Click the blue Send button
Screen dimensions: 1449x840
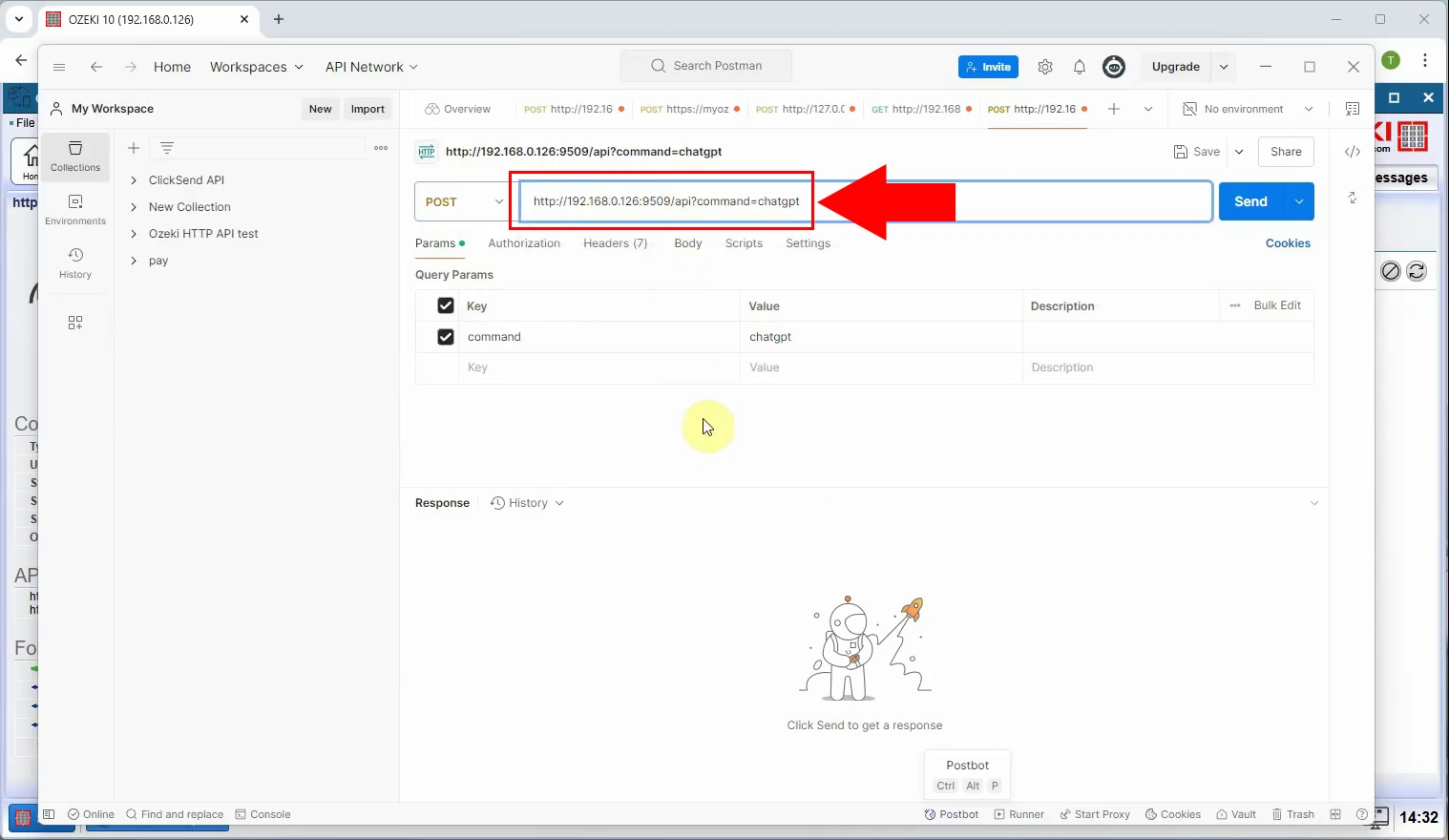(x=1251, y=201)
